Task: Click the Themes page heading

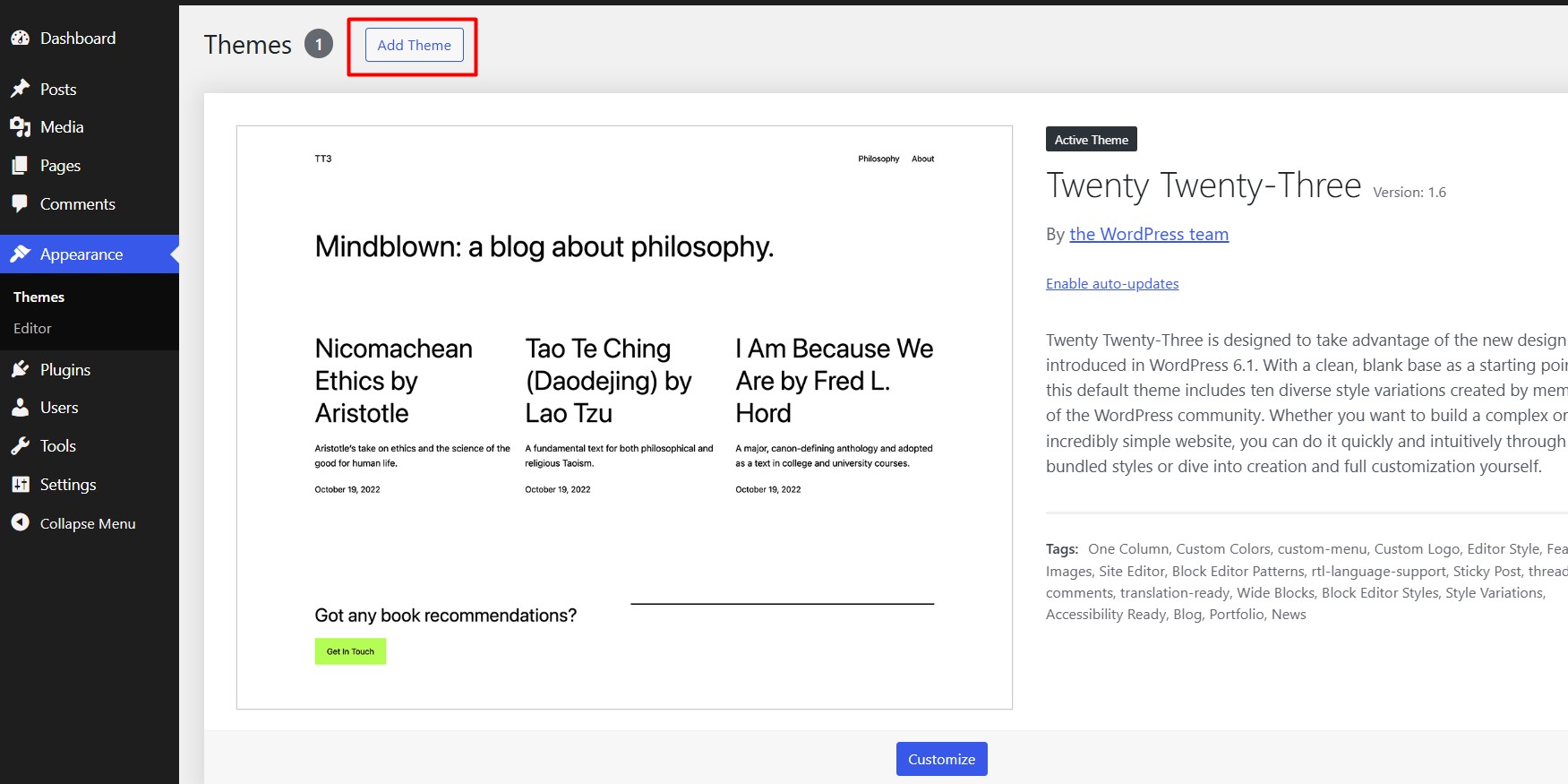Action: tap(248, 45)
